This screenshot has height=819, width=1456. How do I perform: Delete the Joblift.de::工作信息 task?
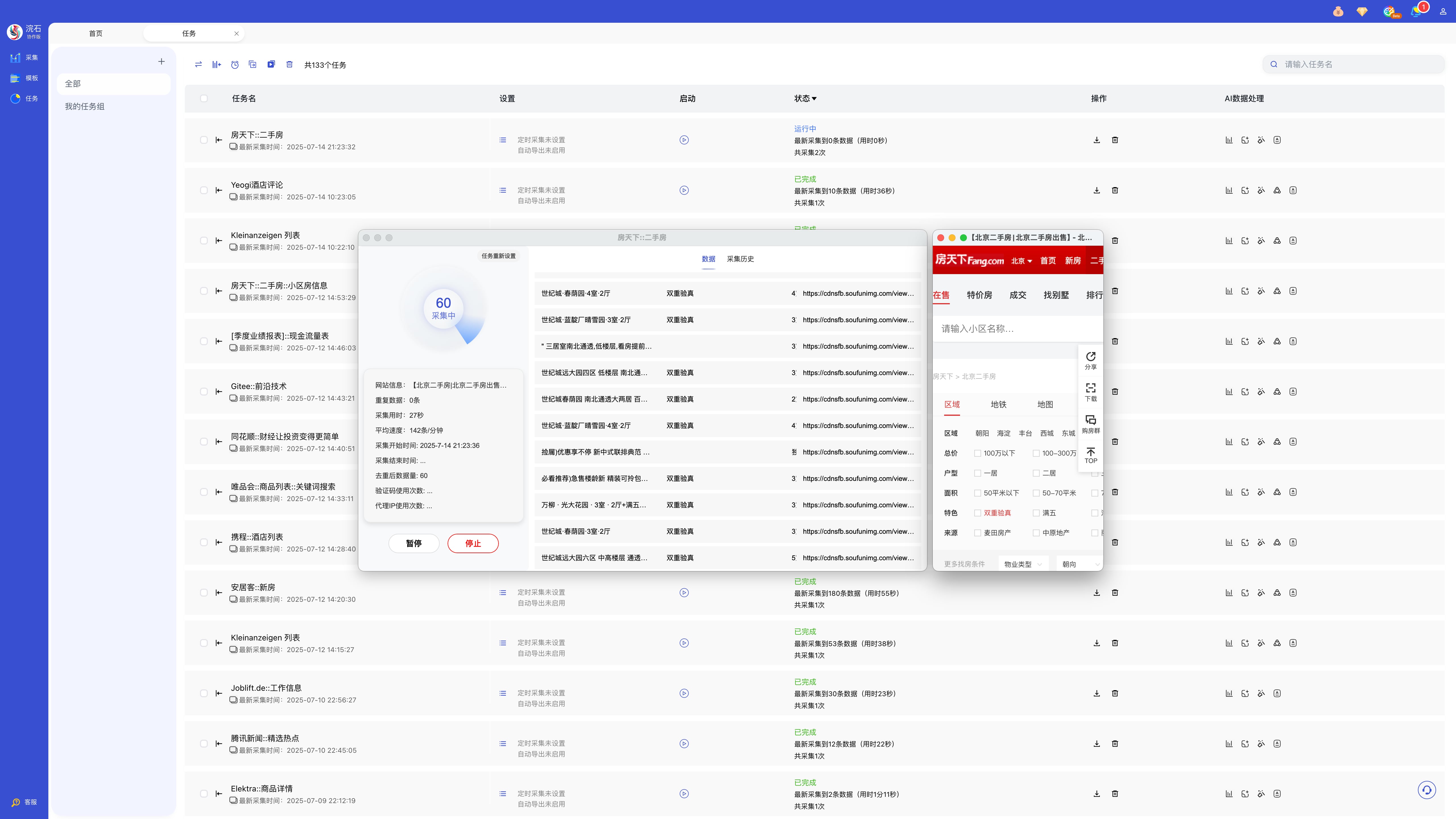pyautogui.click(x=1115, y=694)
